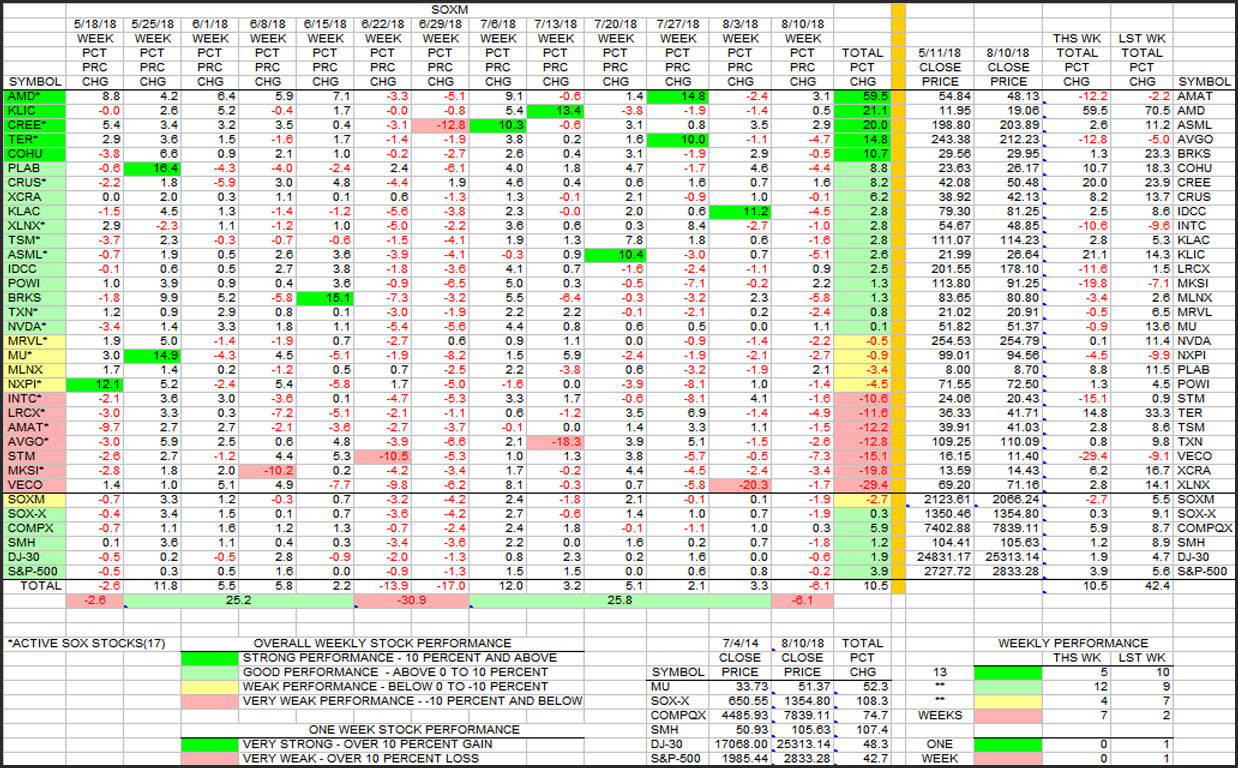Select pink -10.2 cell in MKSI* row
Viewport: 1238px width, 768px height.
(266, 471)
